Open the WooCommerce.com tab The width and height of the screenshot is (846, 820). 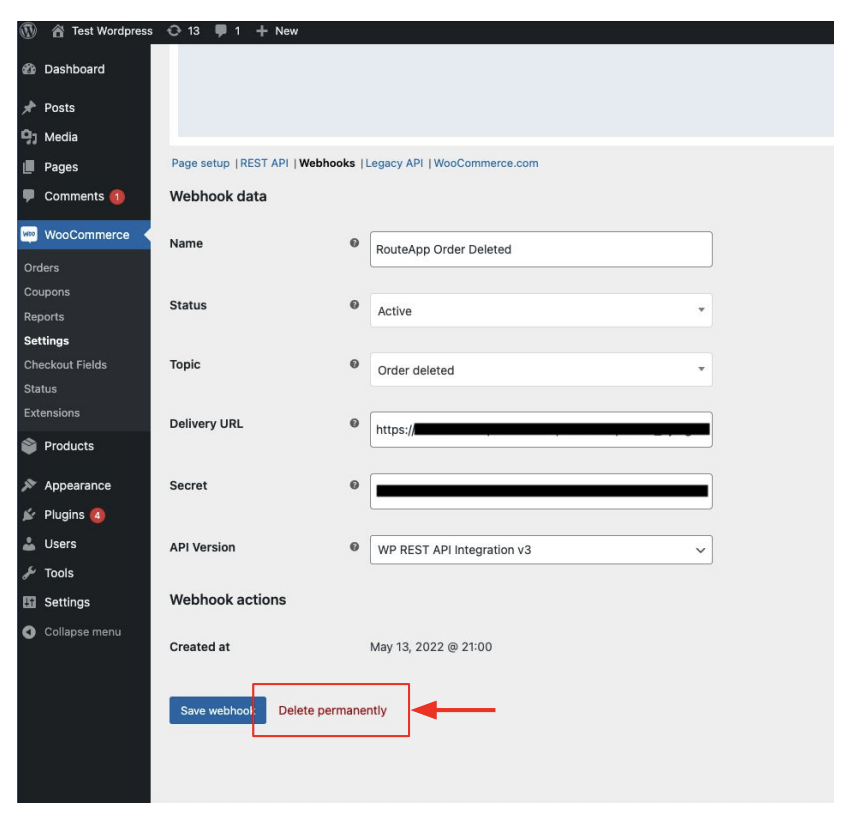pyautogui.click(x=486, y=163)
